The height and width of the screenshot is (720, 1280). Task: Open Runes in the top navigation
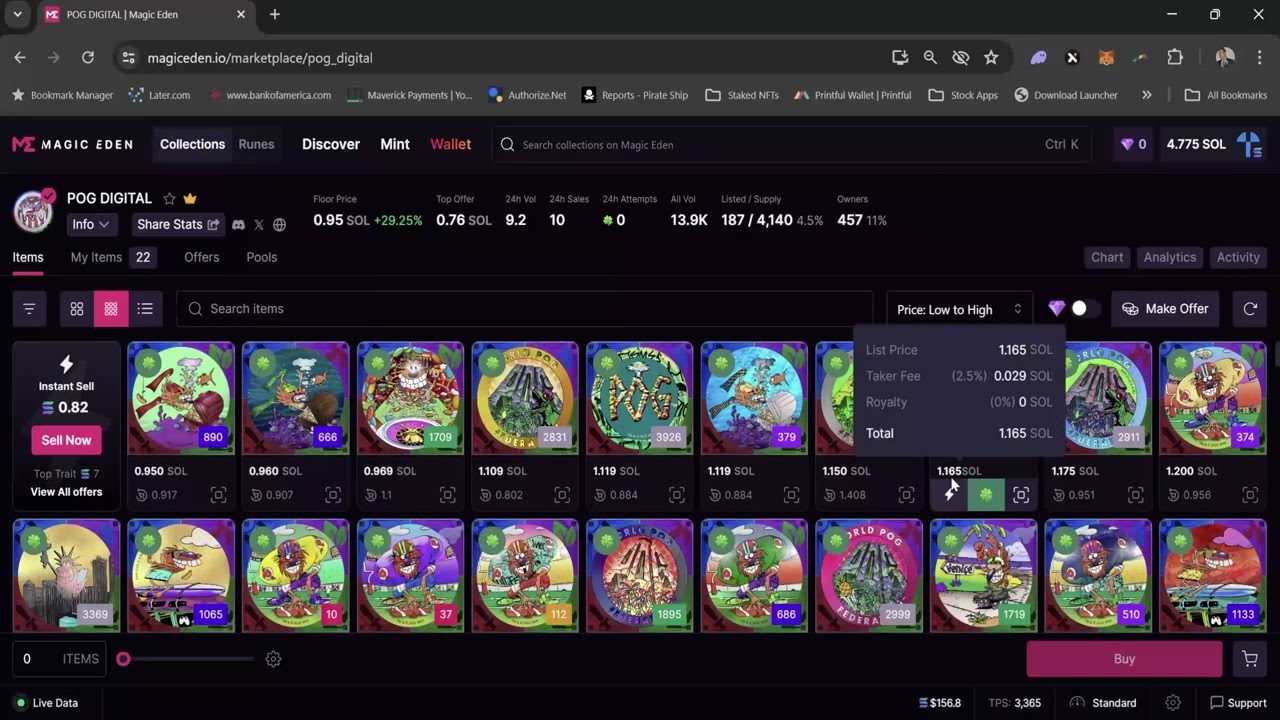(256, 144)
